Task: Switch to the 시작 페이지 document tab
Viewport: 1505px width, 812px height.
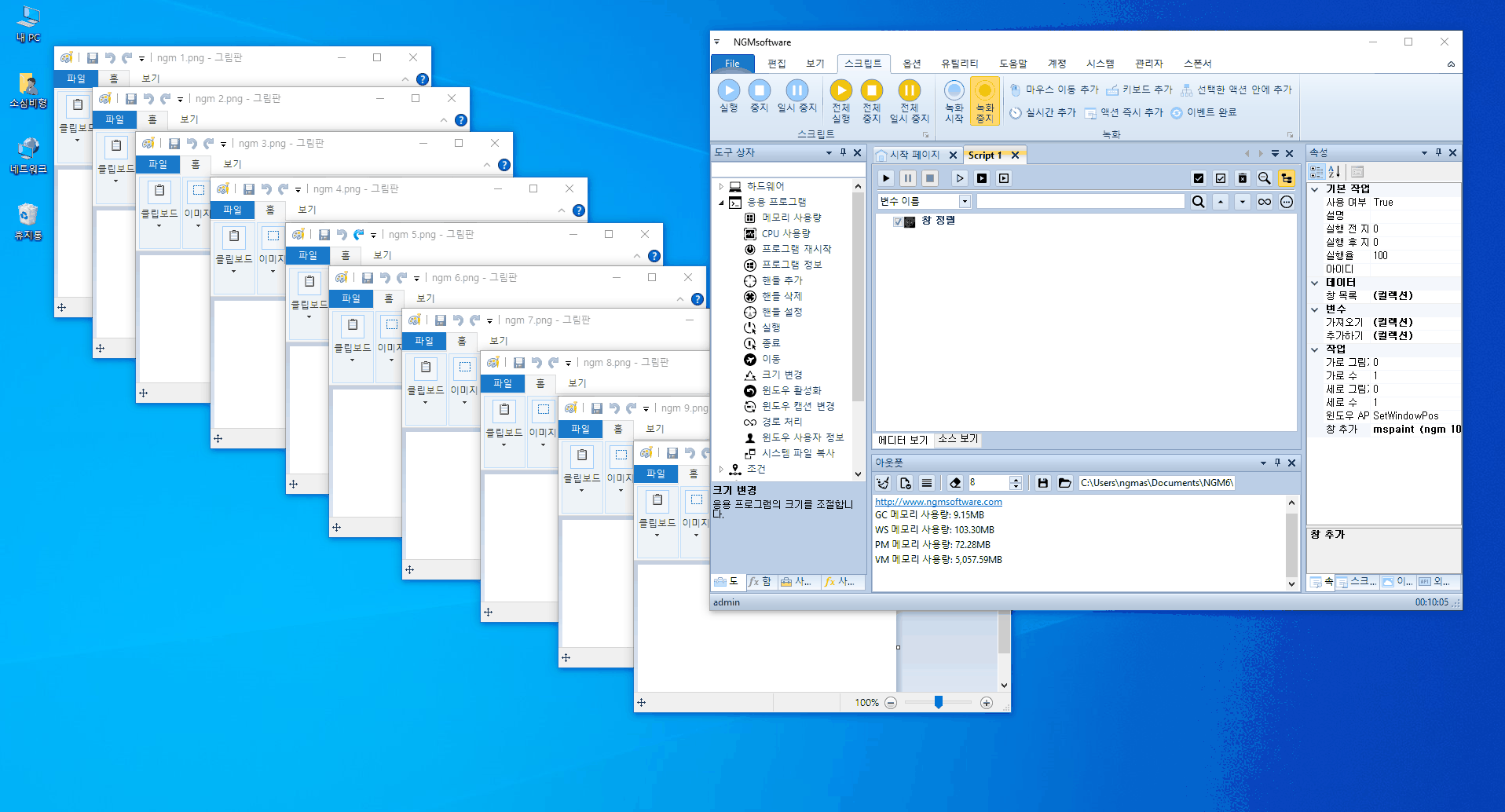Action: 914,155
